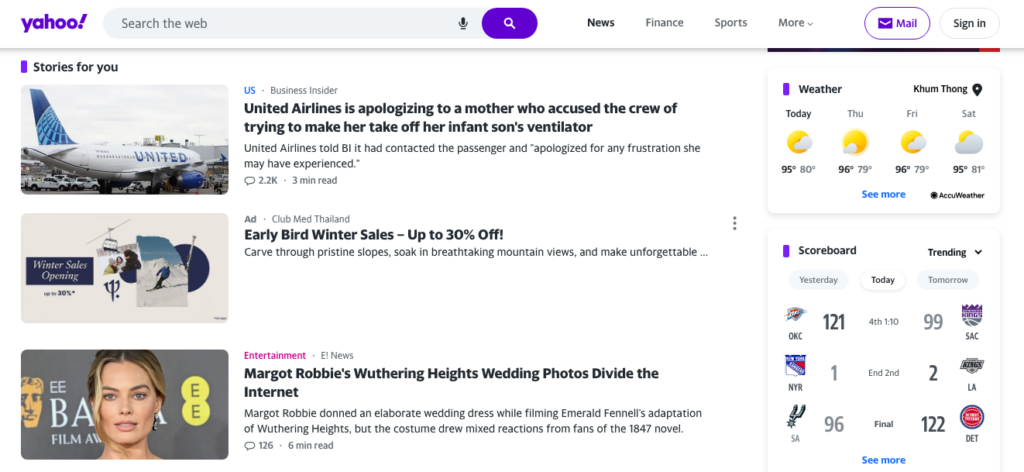Select the Tomorrow scoreboard filter

[947, 280]
